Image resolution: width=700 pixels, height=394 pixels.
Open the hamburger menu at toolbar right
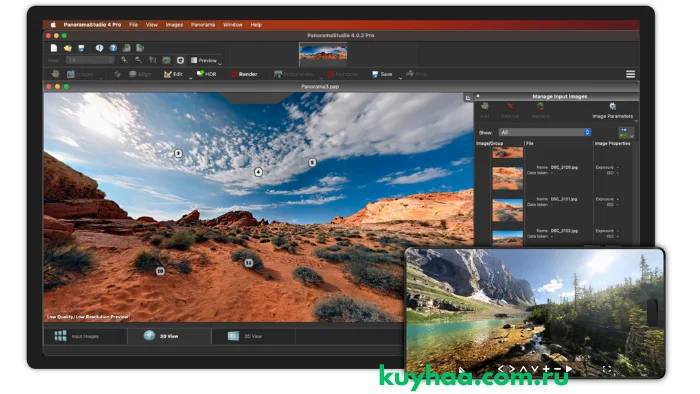point(630,74)
